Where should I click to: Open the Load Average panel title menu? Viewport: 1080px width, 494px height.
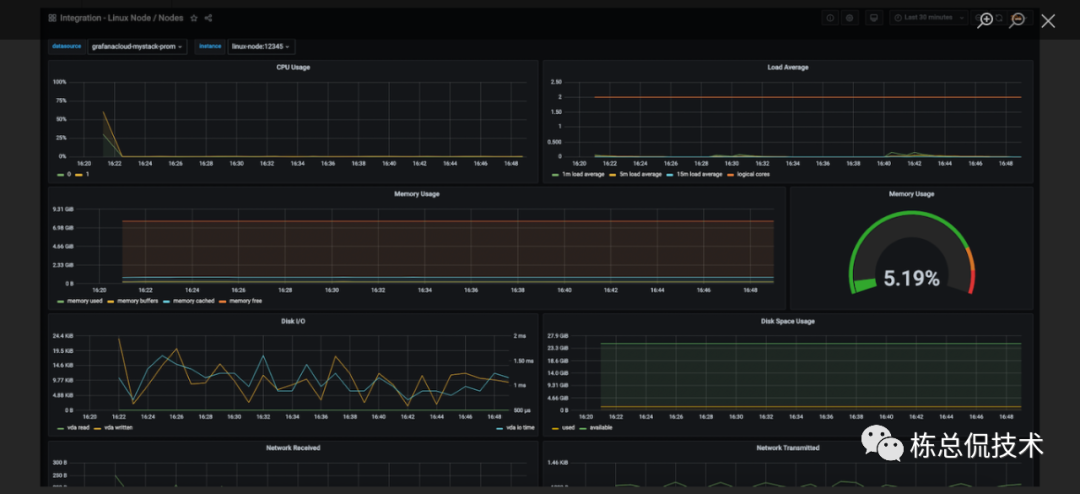point(788,68)
